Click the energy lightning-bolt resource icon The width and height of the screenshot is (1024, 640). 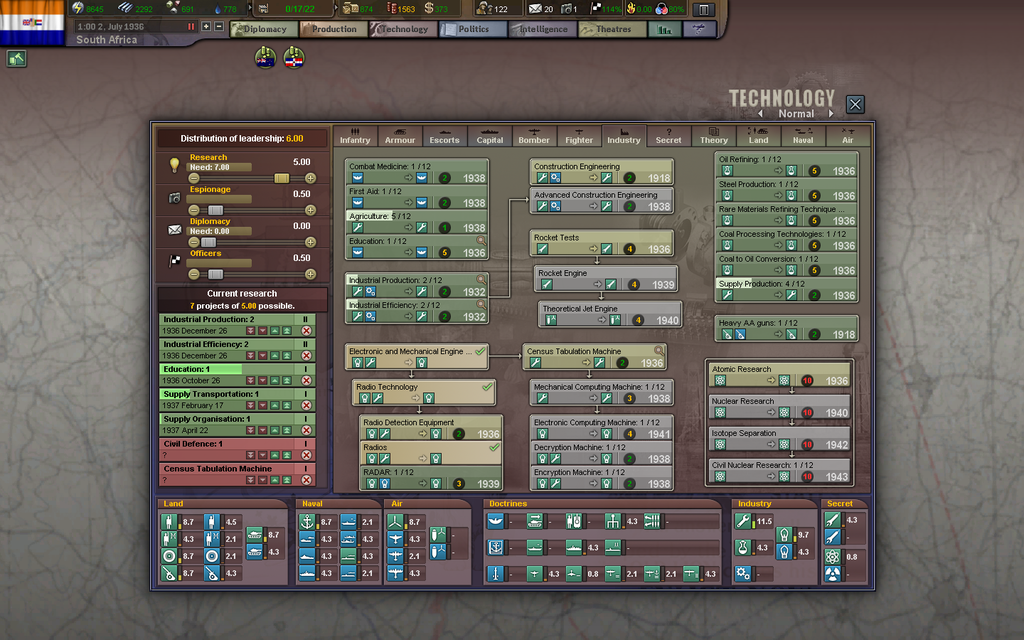click(78, 8)
